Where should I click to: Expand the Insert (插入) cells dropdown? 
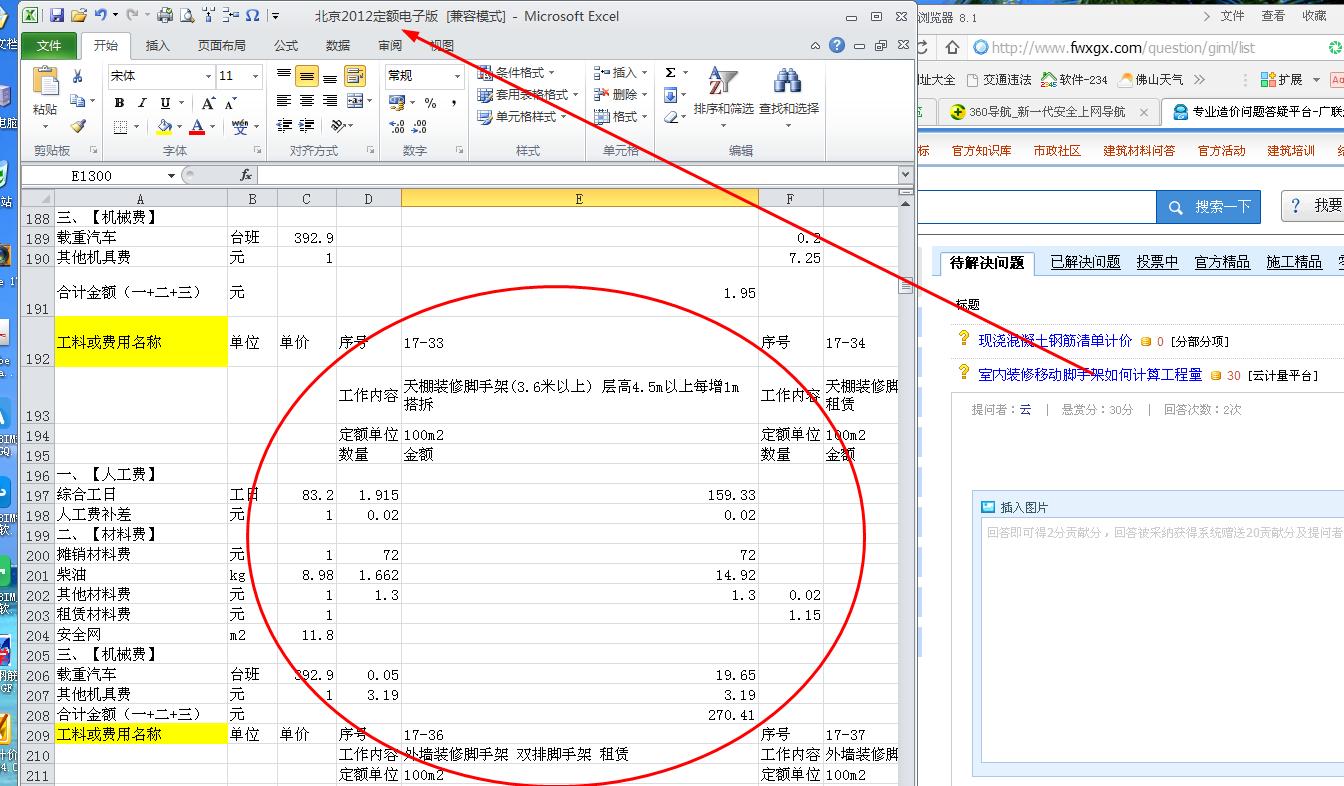coord(644,72)
